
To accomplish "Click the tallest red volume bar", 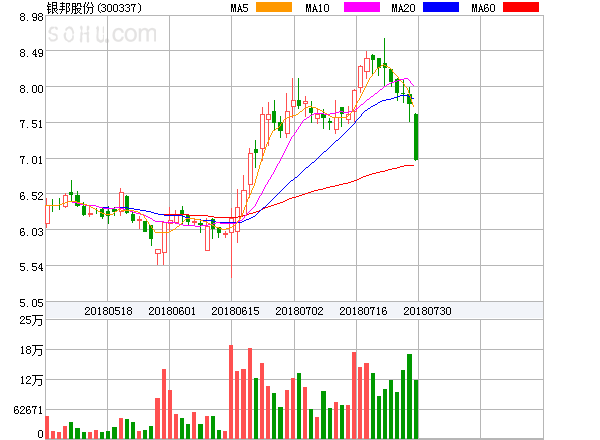I will pyautogui.click(x=231, y=391).
